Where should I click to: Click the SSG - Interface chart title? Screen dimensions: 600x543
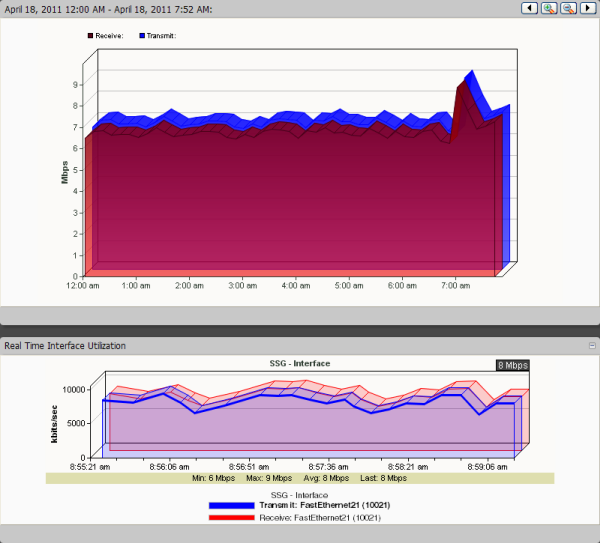[300, 363]
